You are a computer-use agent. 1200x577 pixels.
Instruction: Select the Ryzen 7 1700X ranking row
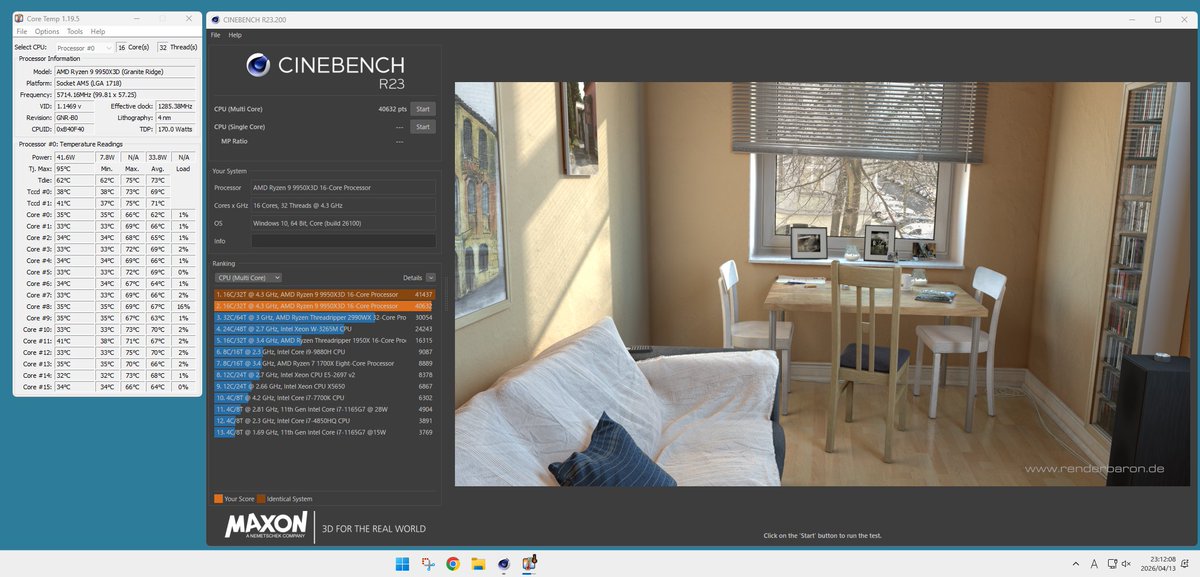coord(325,363)
